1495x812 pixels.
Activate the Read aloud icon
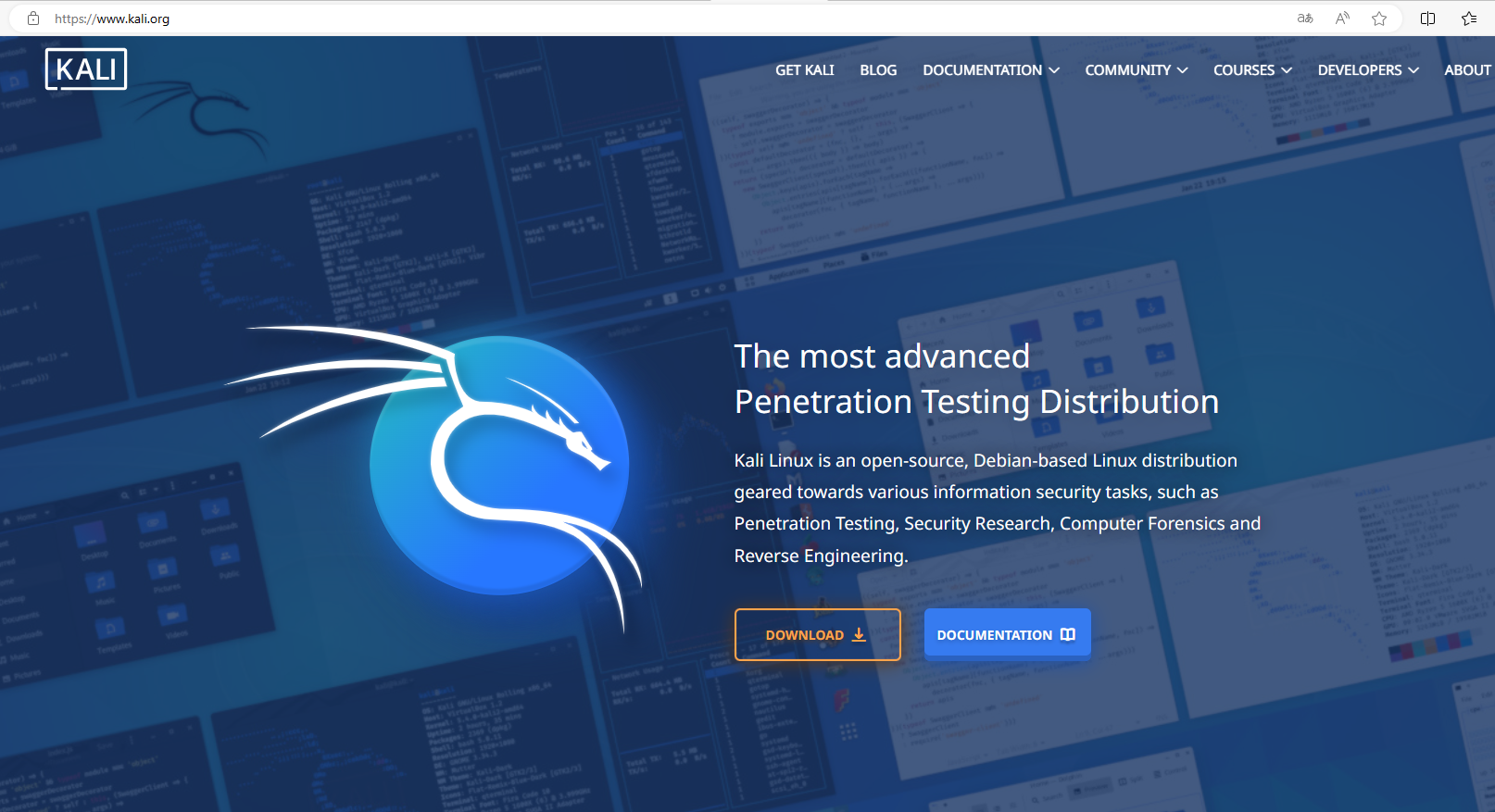(x=1342, y=19)
